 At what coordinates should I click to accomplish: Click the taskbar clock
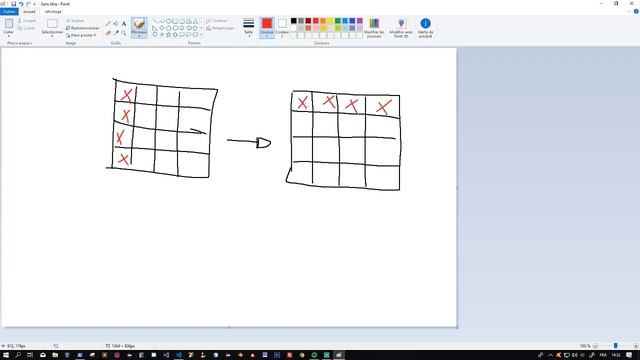click(616, 355)
